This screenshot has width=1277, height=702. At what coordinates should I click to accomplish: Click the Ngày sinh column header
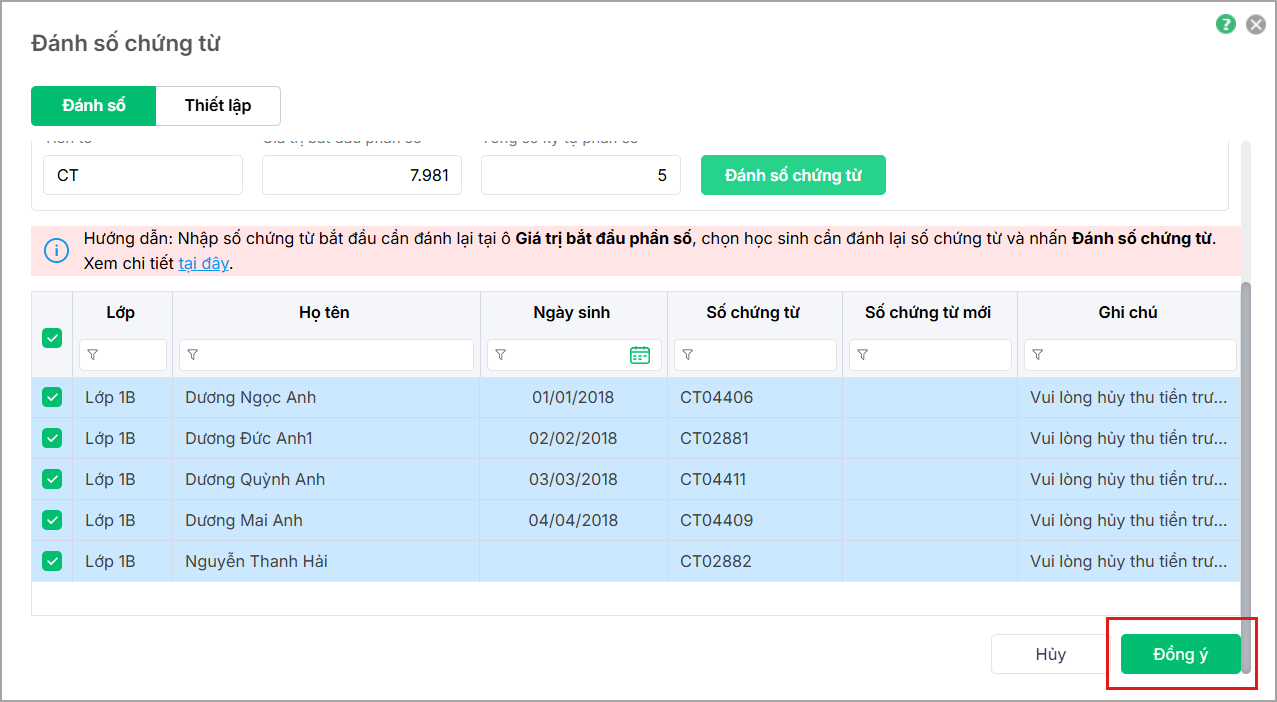point(572,313)
